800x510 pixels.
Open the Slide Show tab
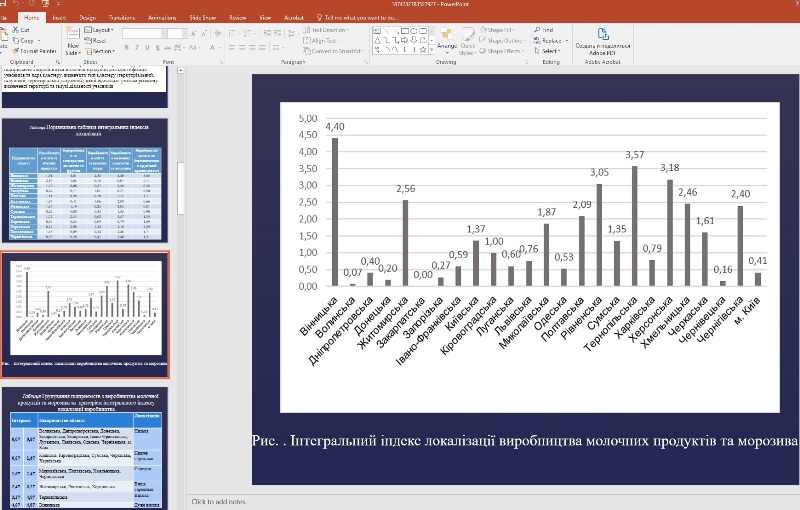click(200, 17)
